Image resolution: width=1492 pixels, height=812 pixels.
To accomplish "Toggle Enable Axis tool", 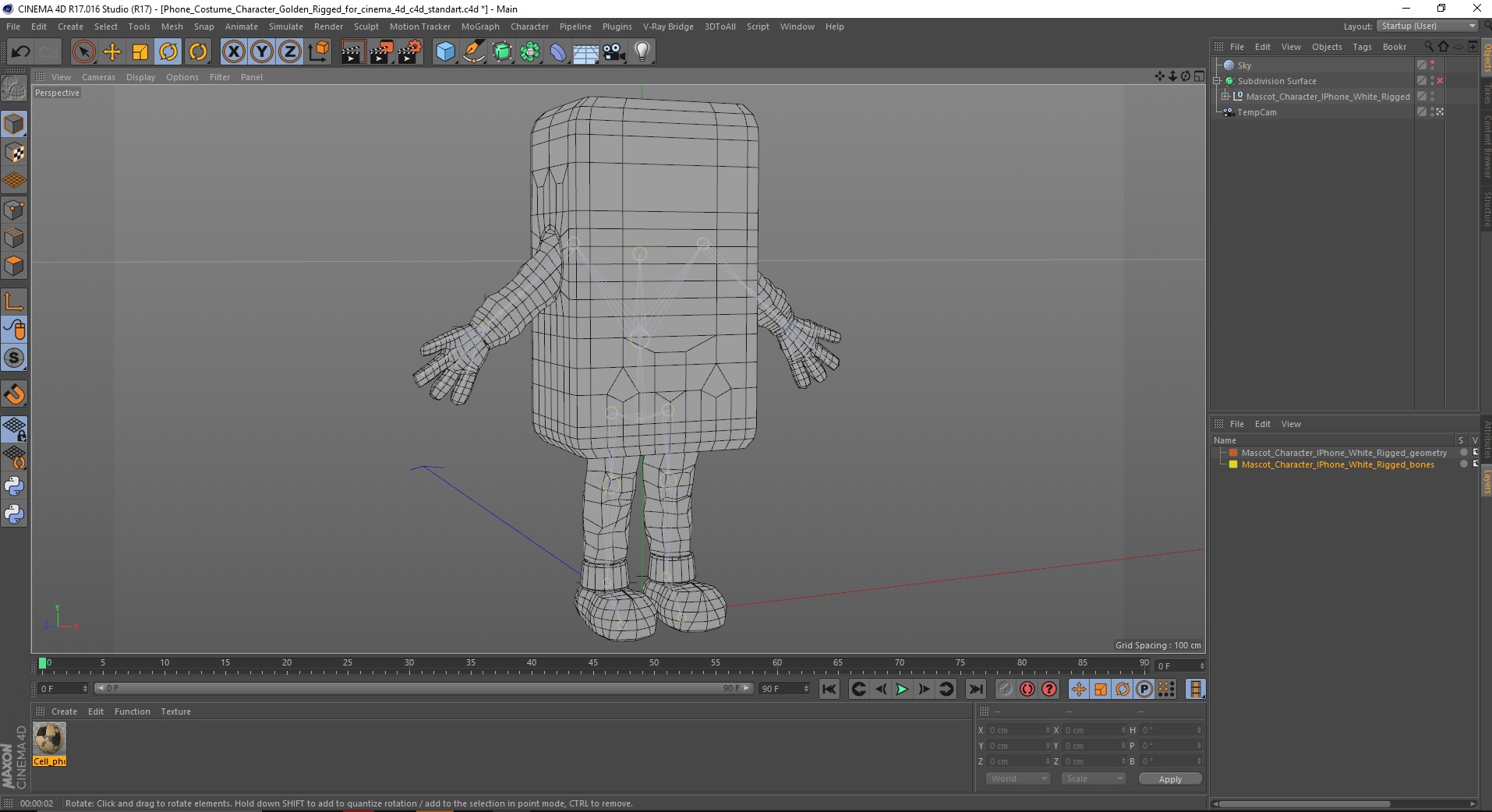I will [x=14, y=302].
